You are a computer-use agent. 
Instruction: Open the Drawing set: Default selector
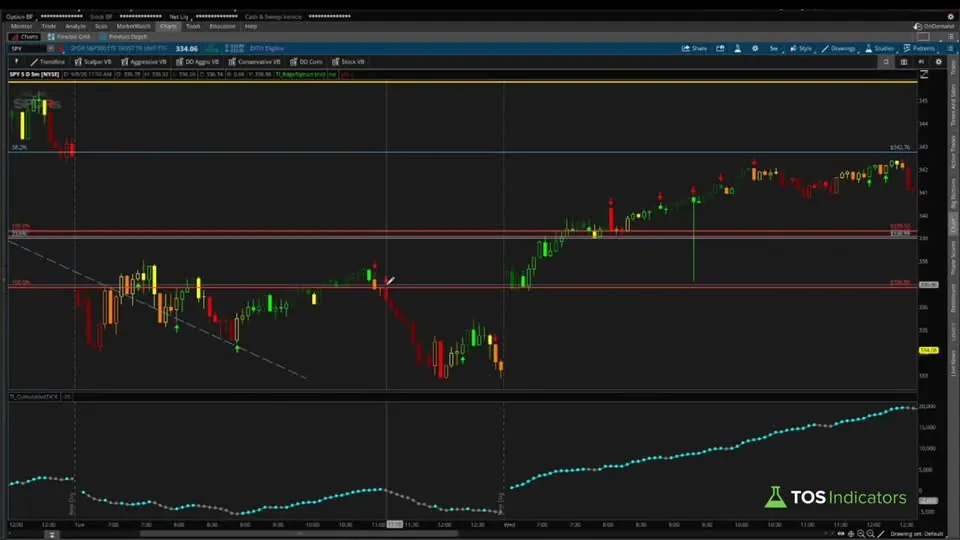(x=917, y=534)
